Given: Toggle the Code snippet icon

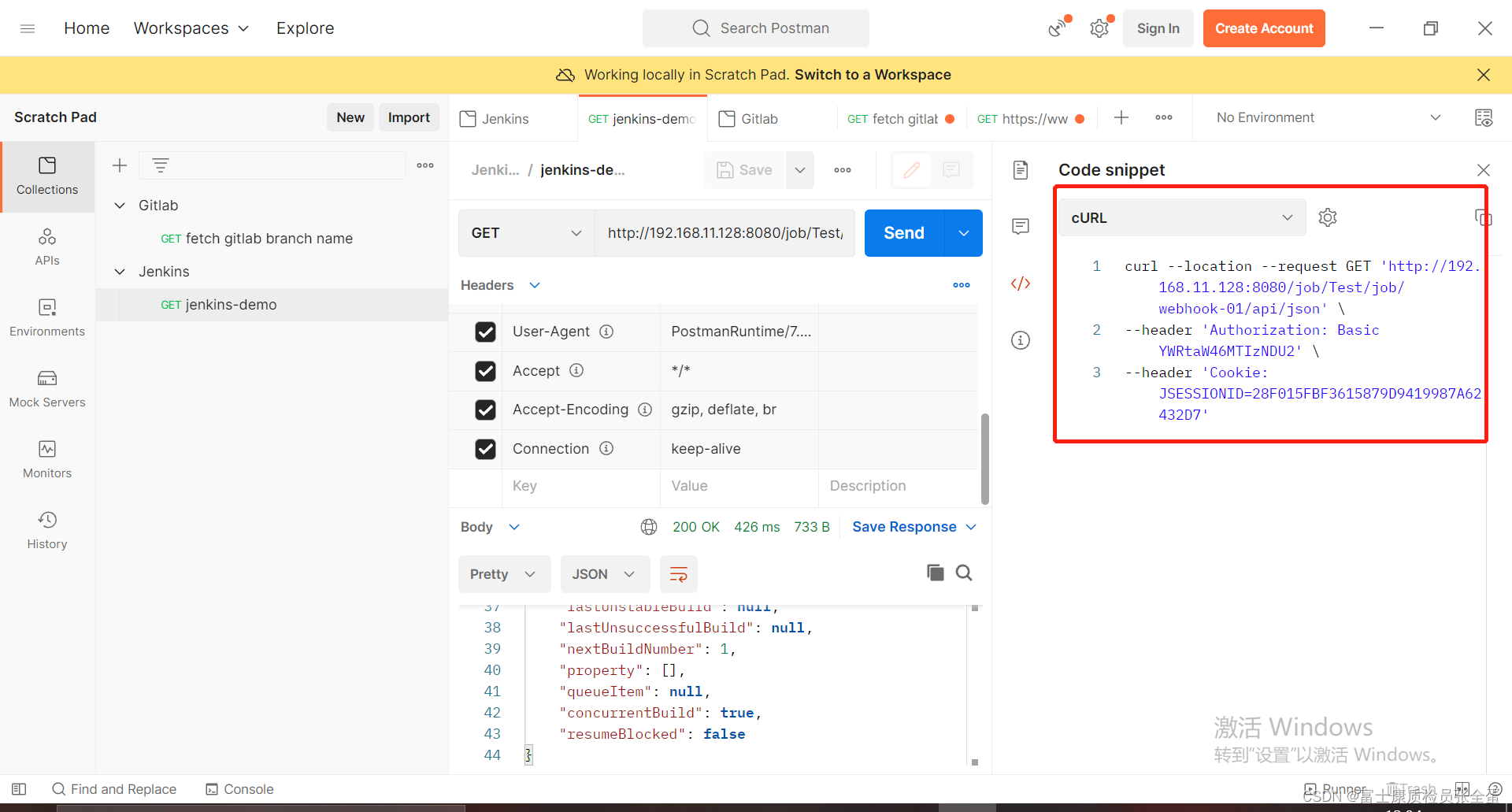Looking at the screenshot, I should point(1021,284).
